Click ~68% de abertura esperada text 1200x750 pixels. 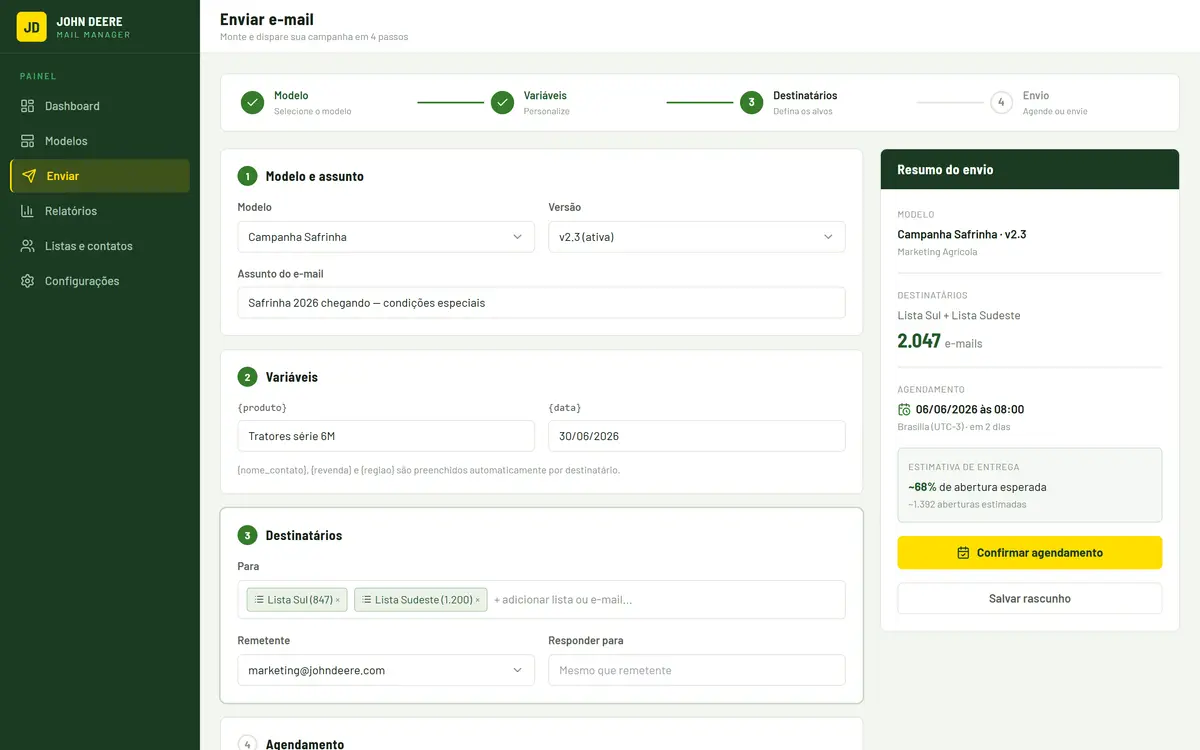click(x=977, y=487)
